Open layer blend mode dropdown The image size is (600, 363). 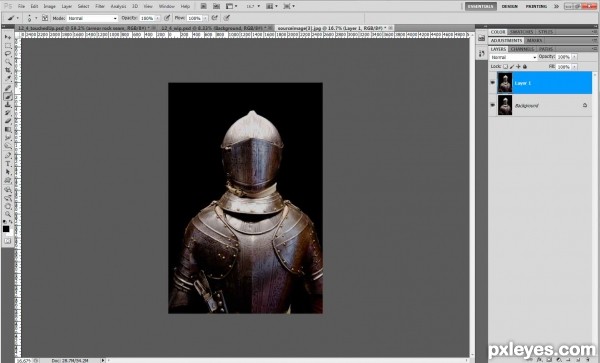513,57
